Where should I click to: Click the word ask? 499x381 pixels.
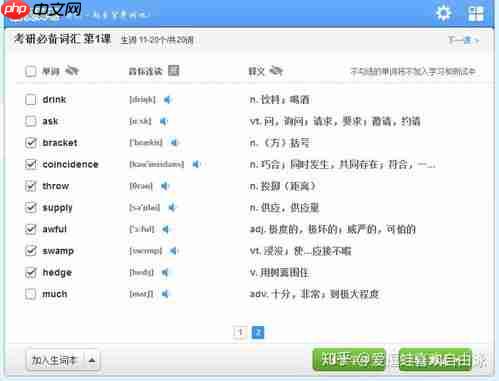pos(50,121)
